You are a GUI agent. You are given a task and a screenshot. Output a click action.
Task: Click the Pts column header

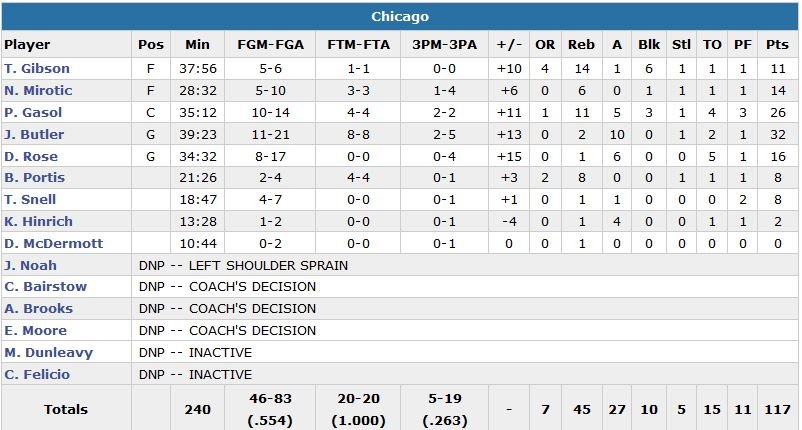tap(776, 45)
